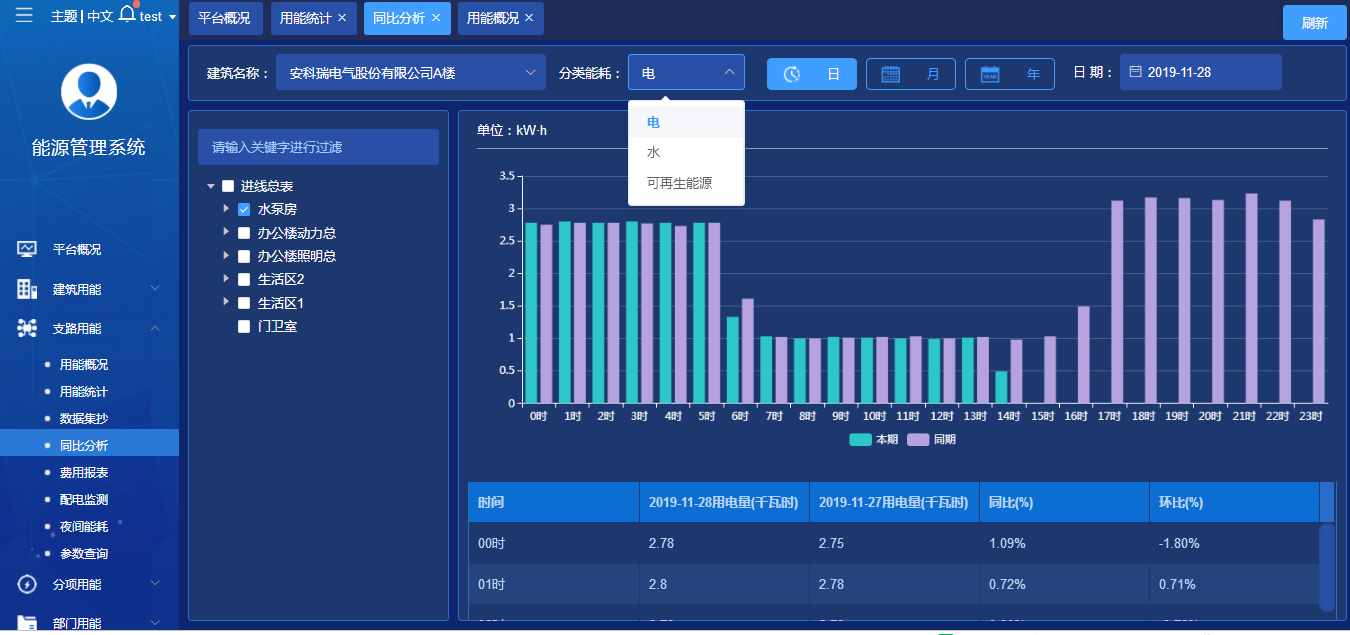Viewport: 1350px width, 635px height.
Task: Select the 月 month view button
Action: [911, 74]
